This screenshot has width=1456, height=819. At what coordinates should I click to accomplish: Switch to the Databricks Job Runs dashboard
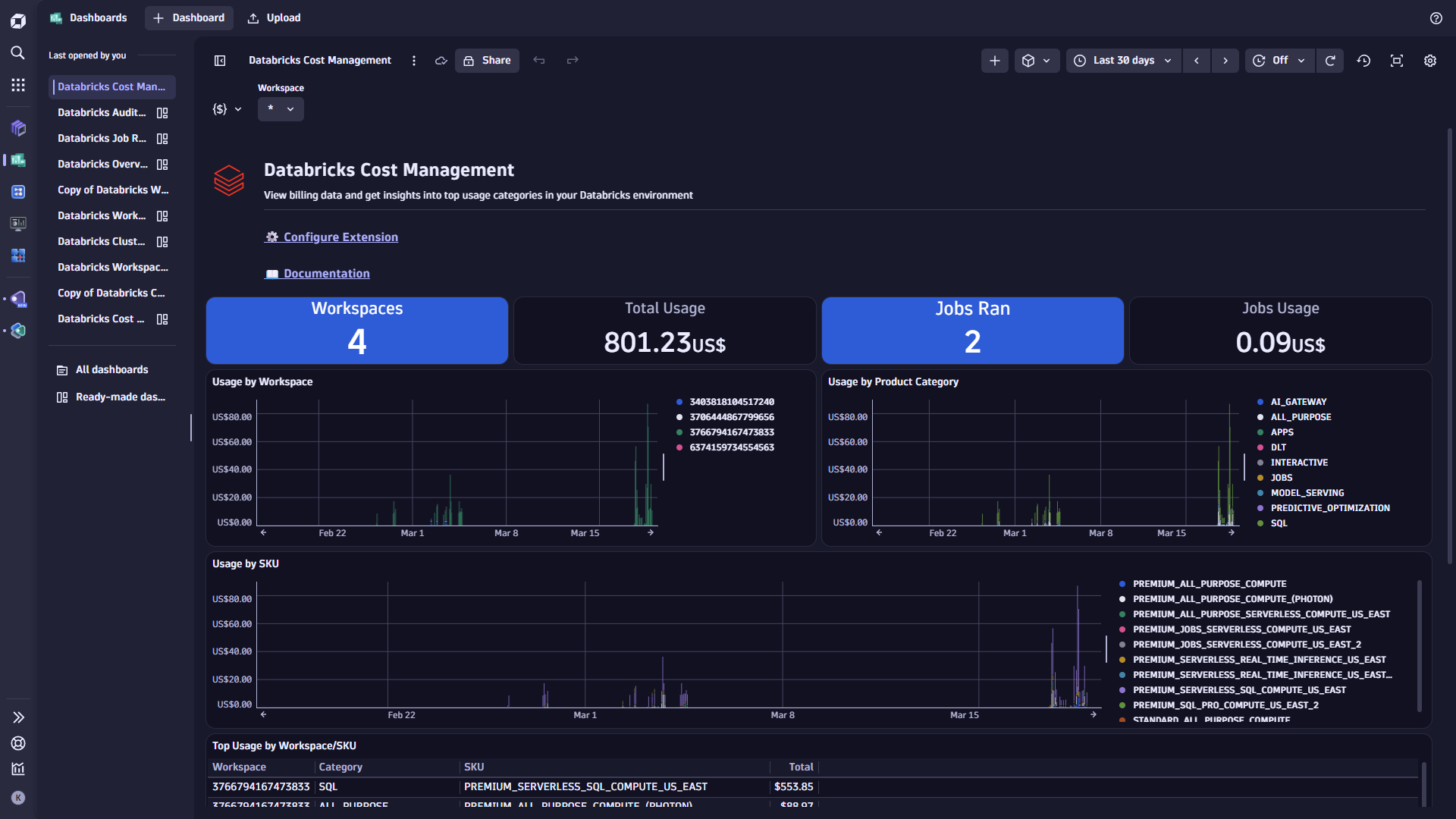102,138
